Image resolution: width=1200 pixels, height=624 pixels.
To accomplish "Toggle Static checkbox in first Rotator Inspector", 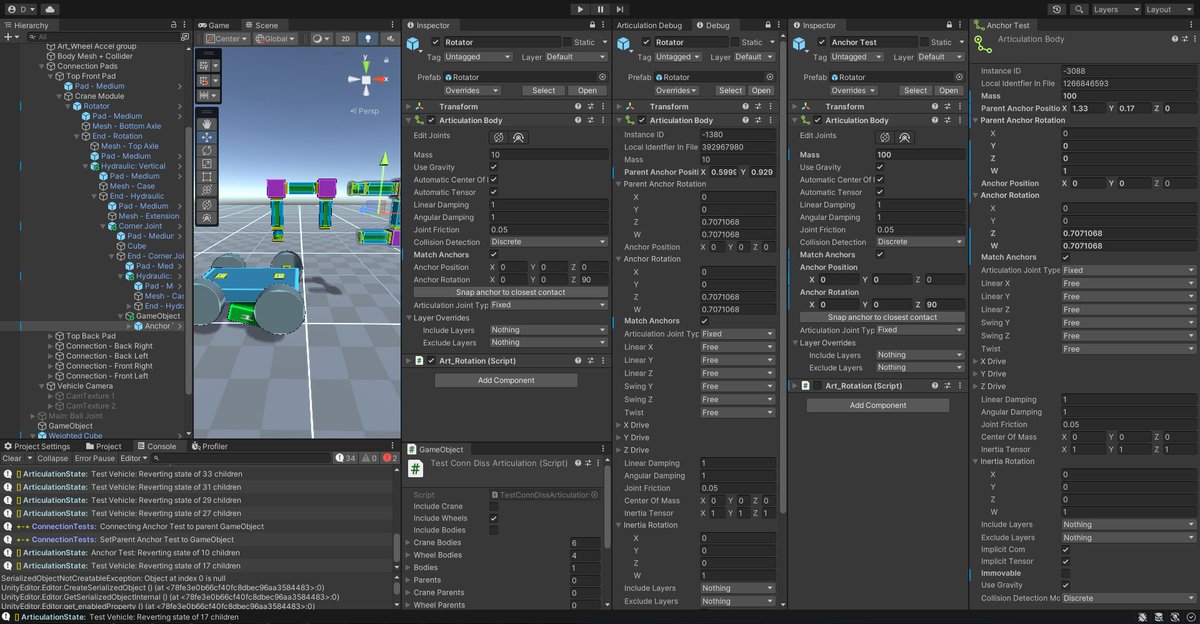I will coord(567,42).
